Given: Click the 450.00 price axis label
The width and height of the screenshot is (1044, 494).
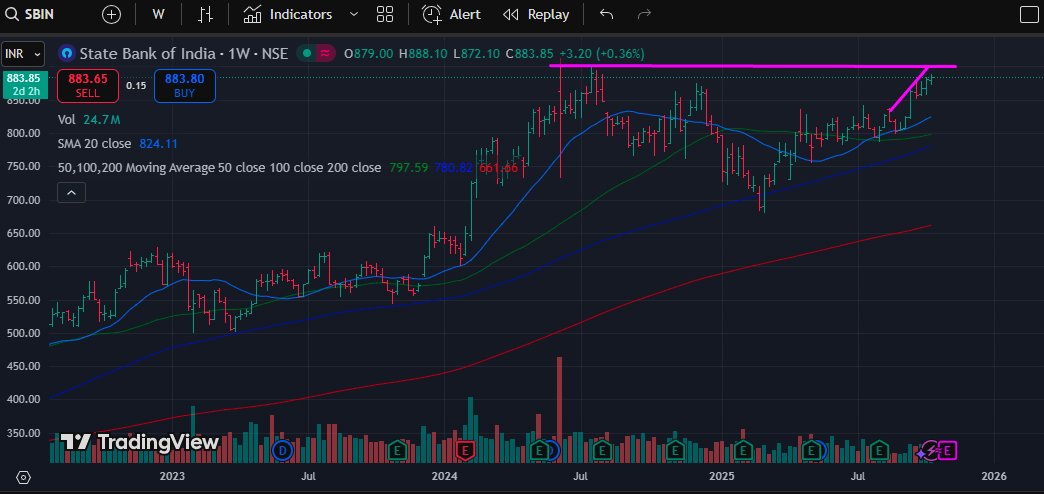Looking at the screenshot, I should 25,366.
